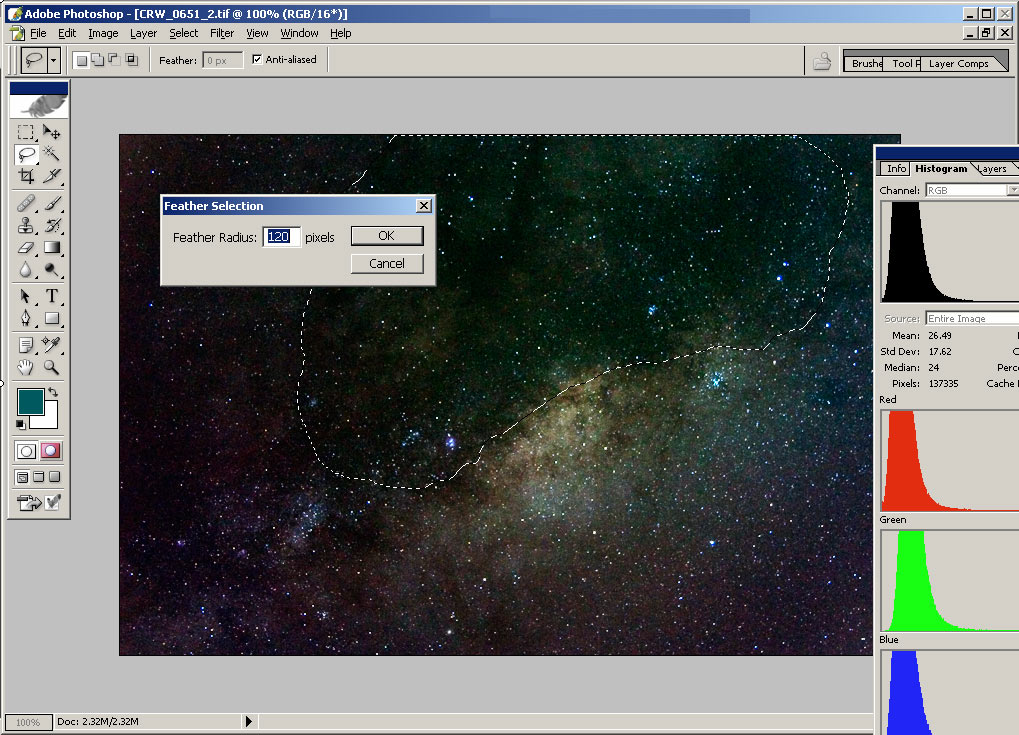The width and height of the screenshot is (1019, 735).
Task: Switch to Quick Mask mode
Action: [51, 451]
